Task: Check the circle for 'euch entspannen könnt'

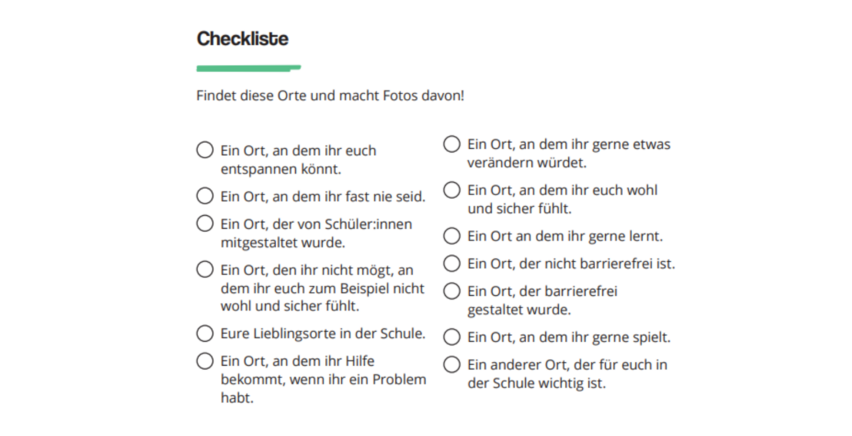Action: click(205, 150)
